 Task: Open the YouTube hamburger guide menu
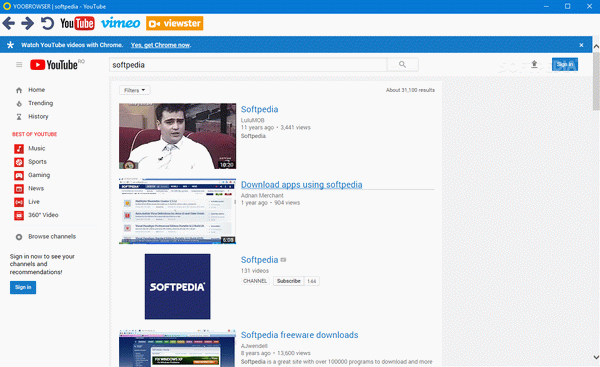(x=19, y=65)
